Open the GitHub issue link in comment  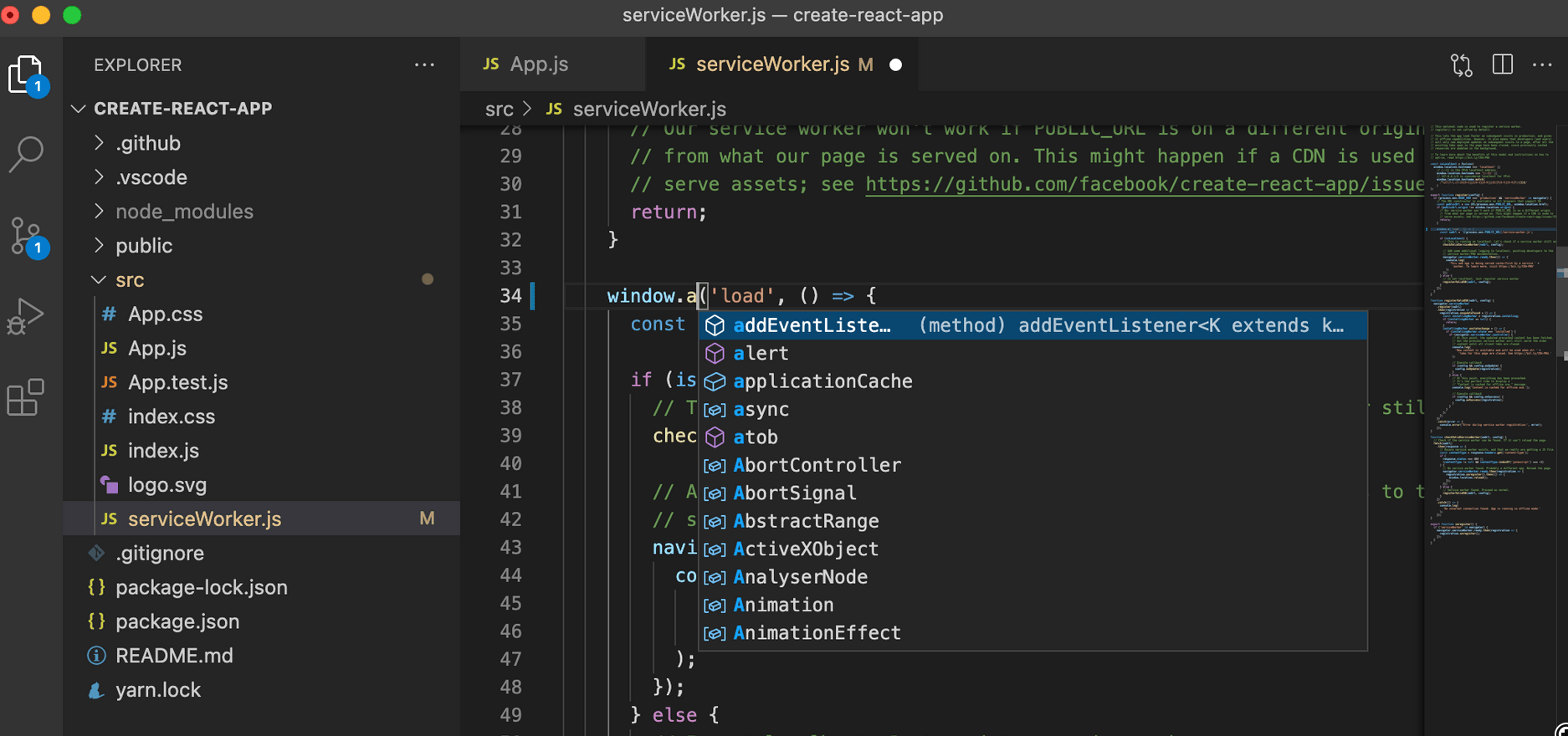tap(1145, 184)
